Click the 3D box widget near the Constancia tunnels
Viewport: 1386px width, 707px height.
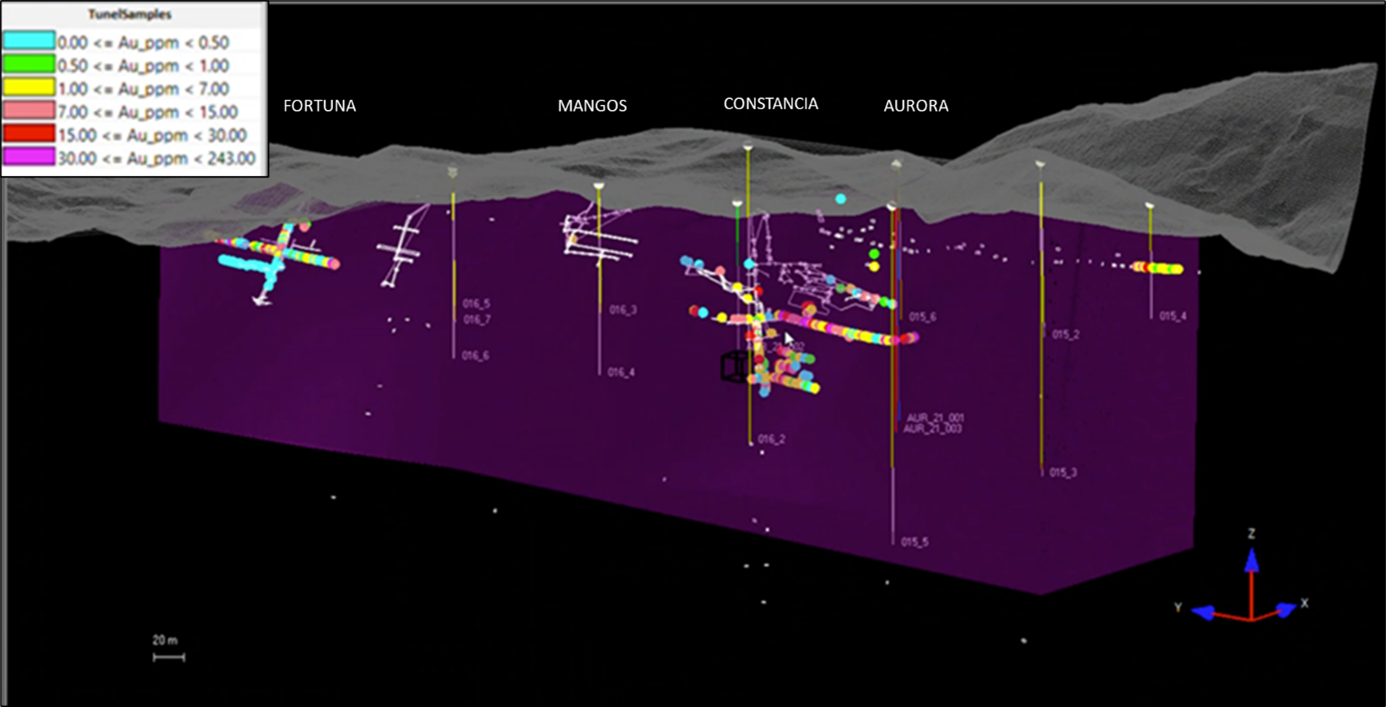[734, 367]
